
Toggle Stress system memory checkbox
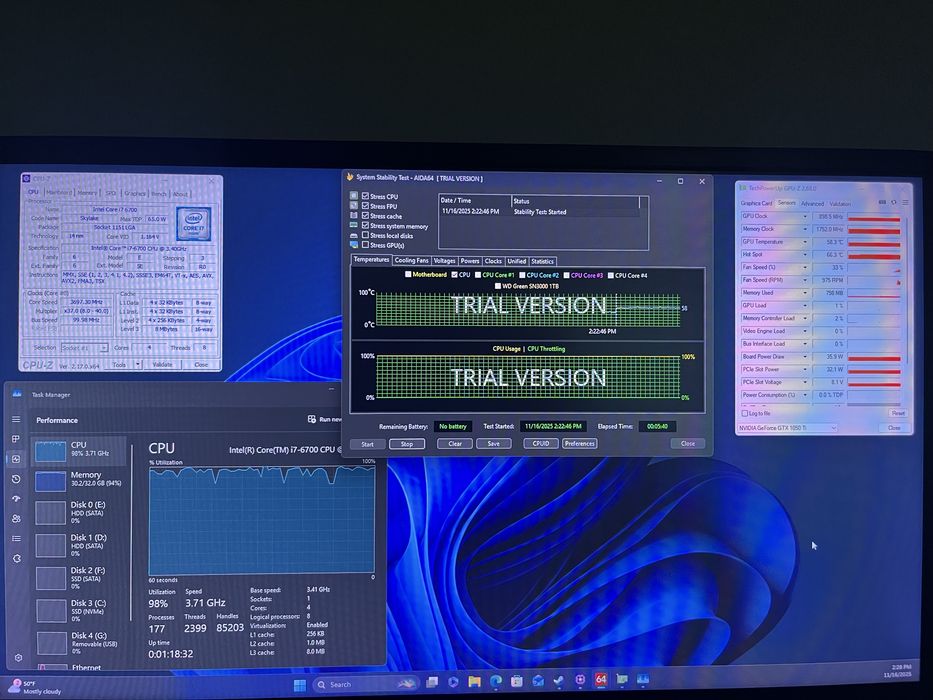coord(365,226)
